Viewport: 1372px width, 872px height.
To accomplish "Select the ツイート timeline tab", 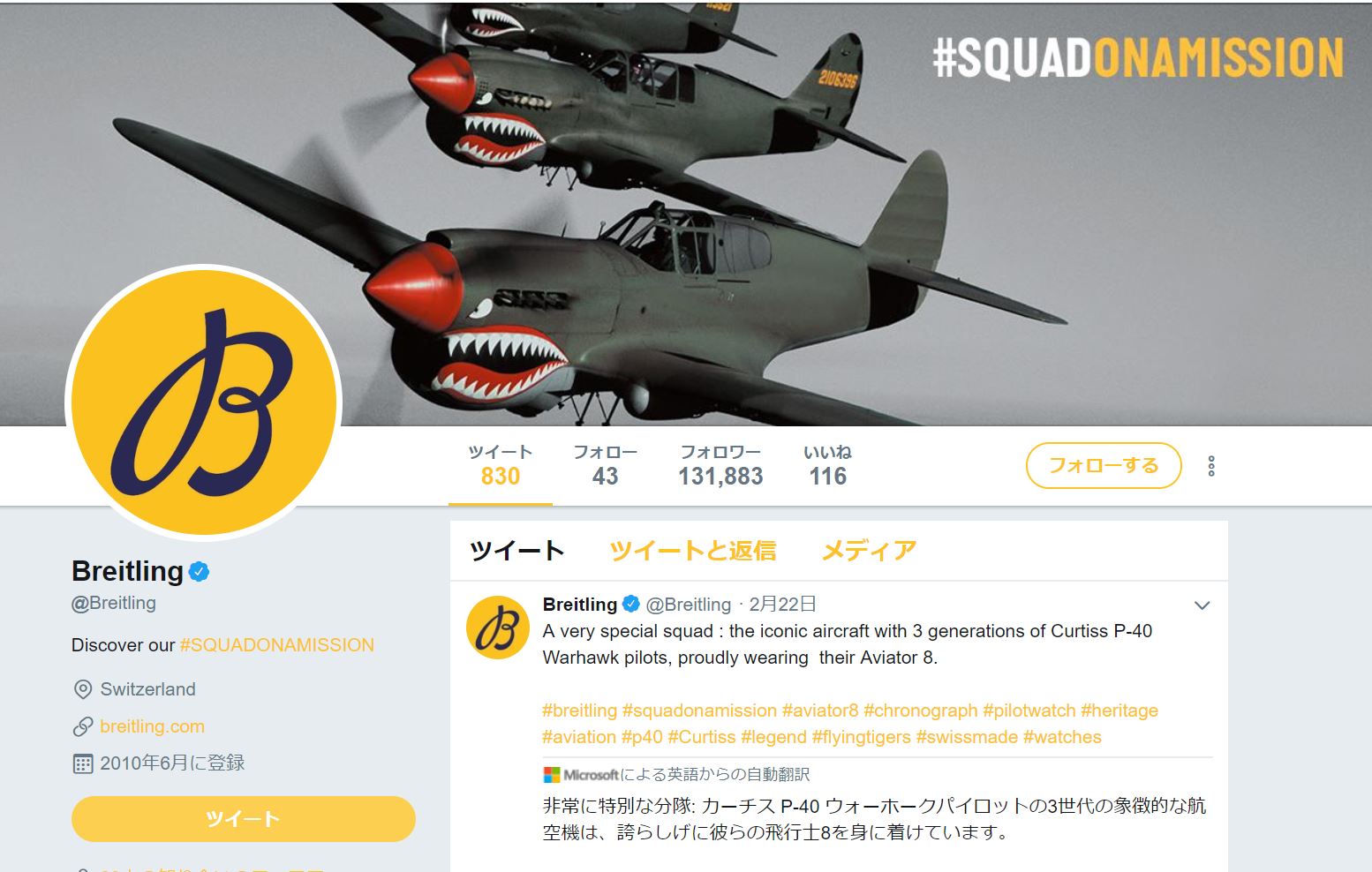I will coord(517,551).
